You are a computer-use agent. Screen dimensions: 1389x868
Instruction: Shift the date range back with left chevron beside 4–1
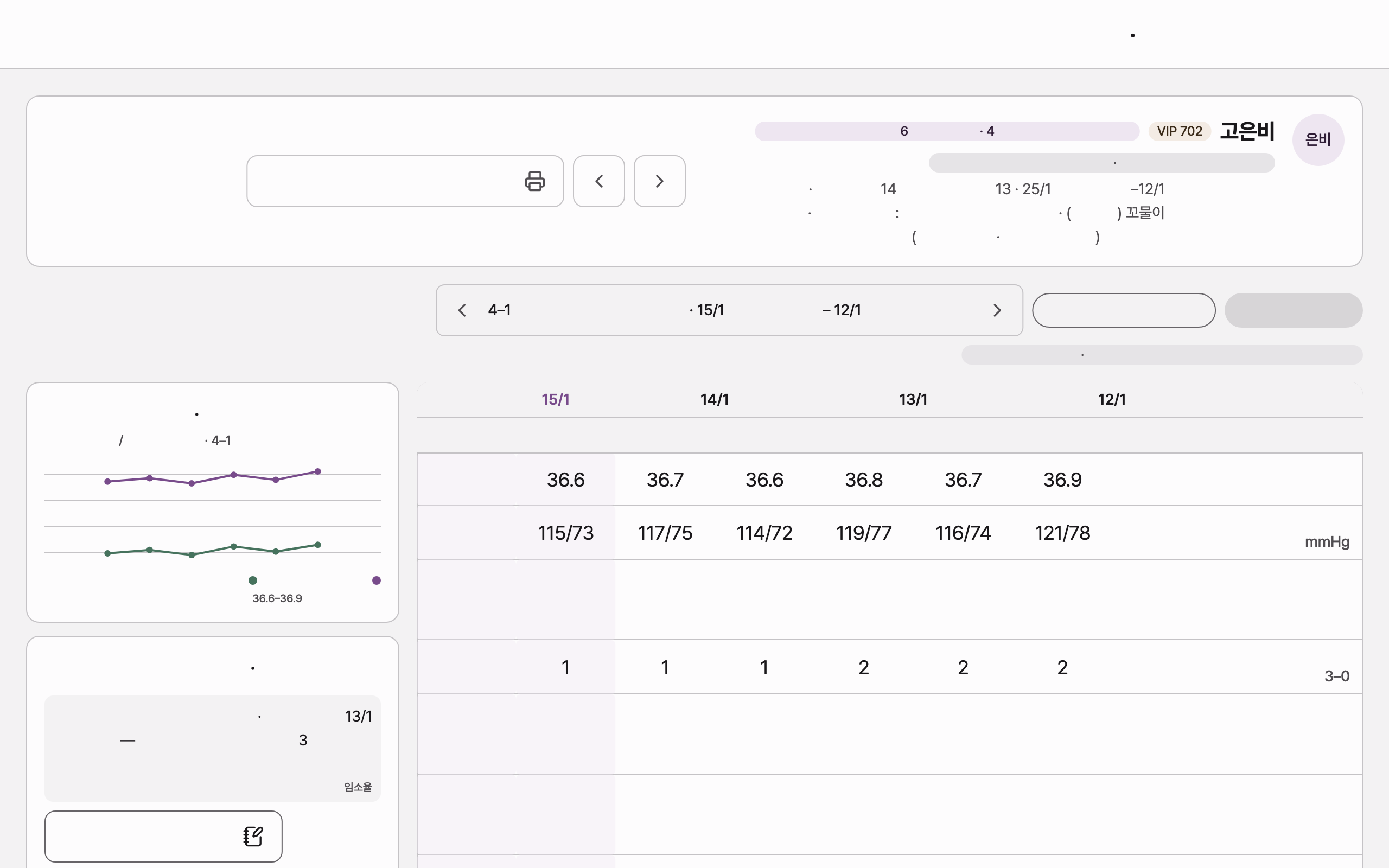coord(462,310)
